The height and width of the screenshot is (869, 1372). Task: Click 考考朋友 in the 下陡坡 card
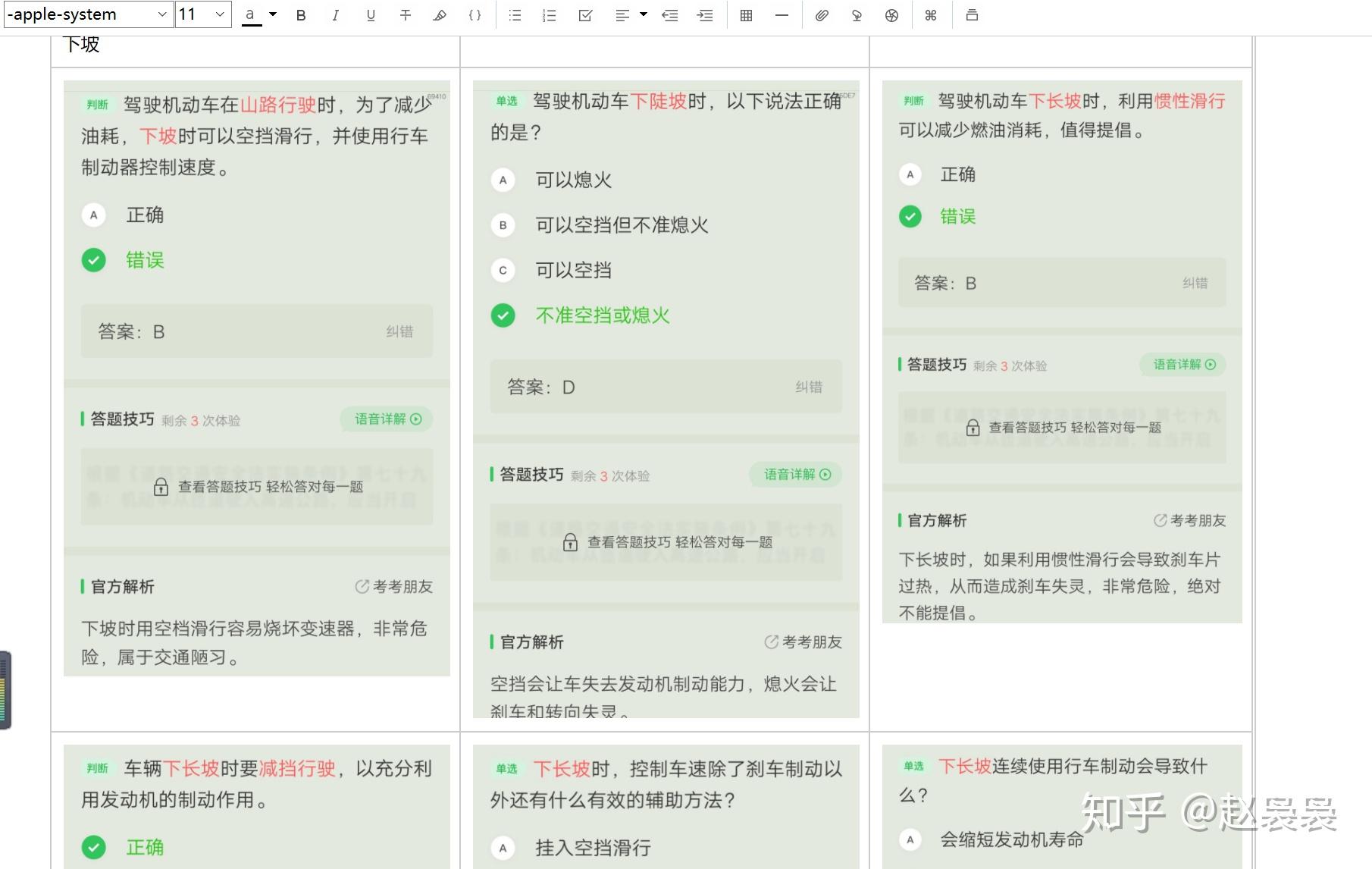click(x=803, y=642)
